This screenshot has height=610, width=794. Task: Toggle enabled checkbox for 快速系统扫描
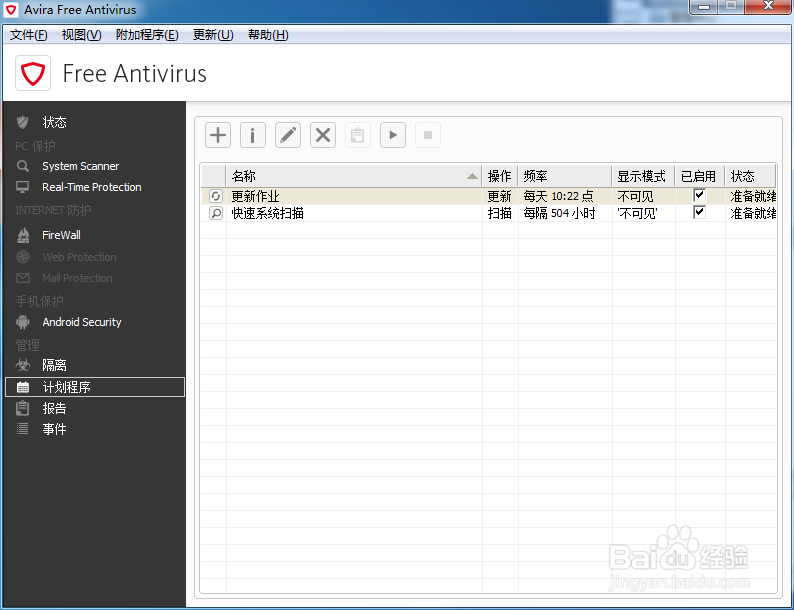coord(699,212)
